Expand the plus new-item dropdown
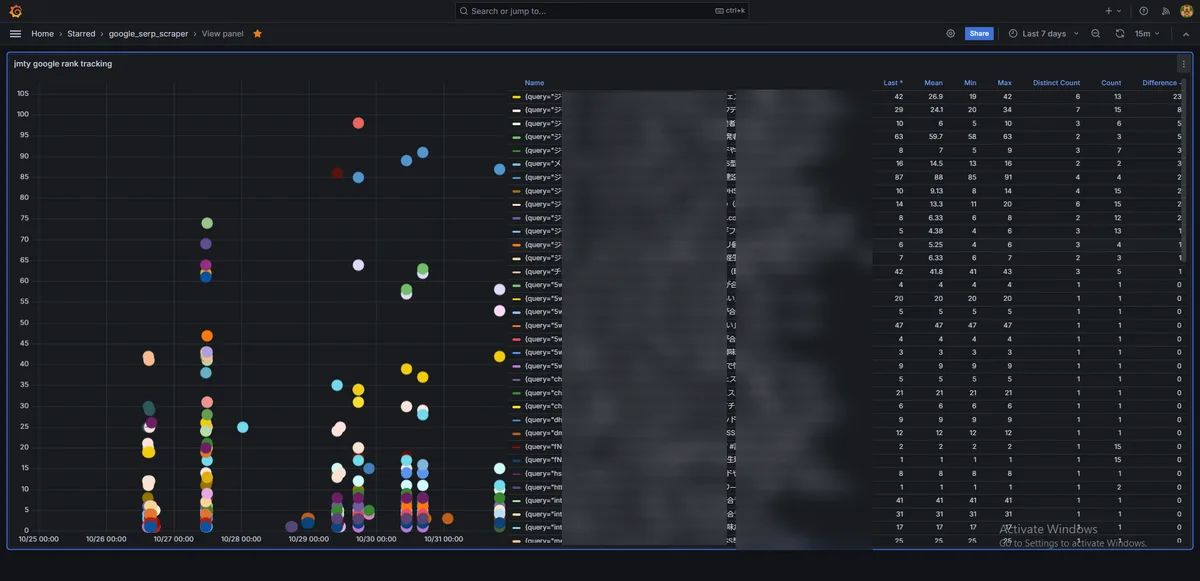 [1113, 11]
